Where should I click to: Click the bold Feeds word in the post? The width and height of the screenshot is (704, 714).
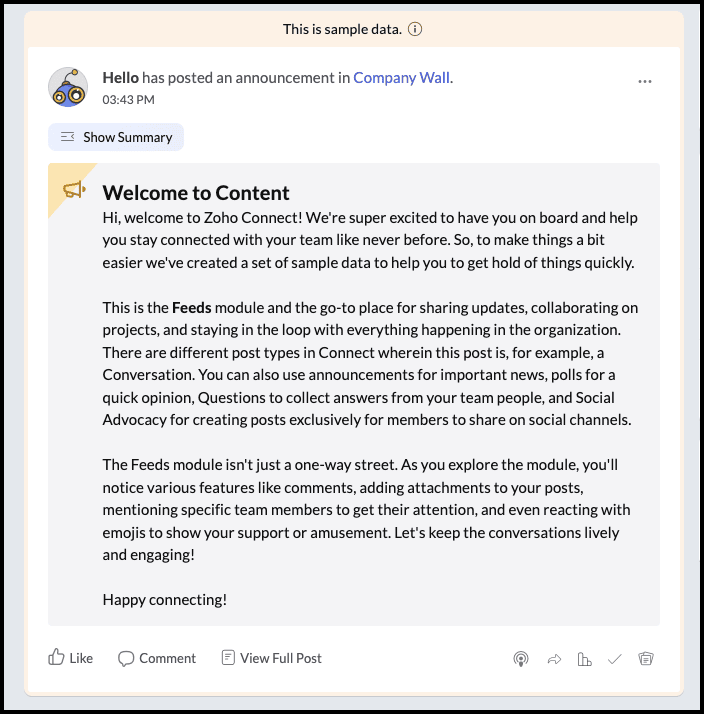192,308
